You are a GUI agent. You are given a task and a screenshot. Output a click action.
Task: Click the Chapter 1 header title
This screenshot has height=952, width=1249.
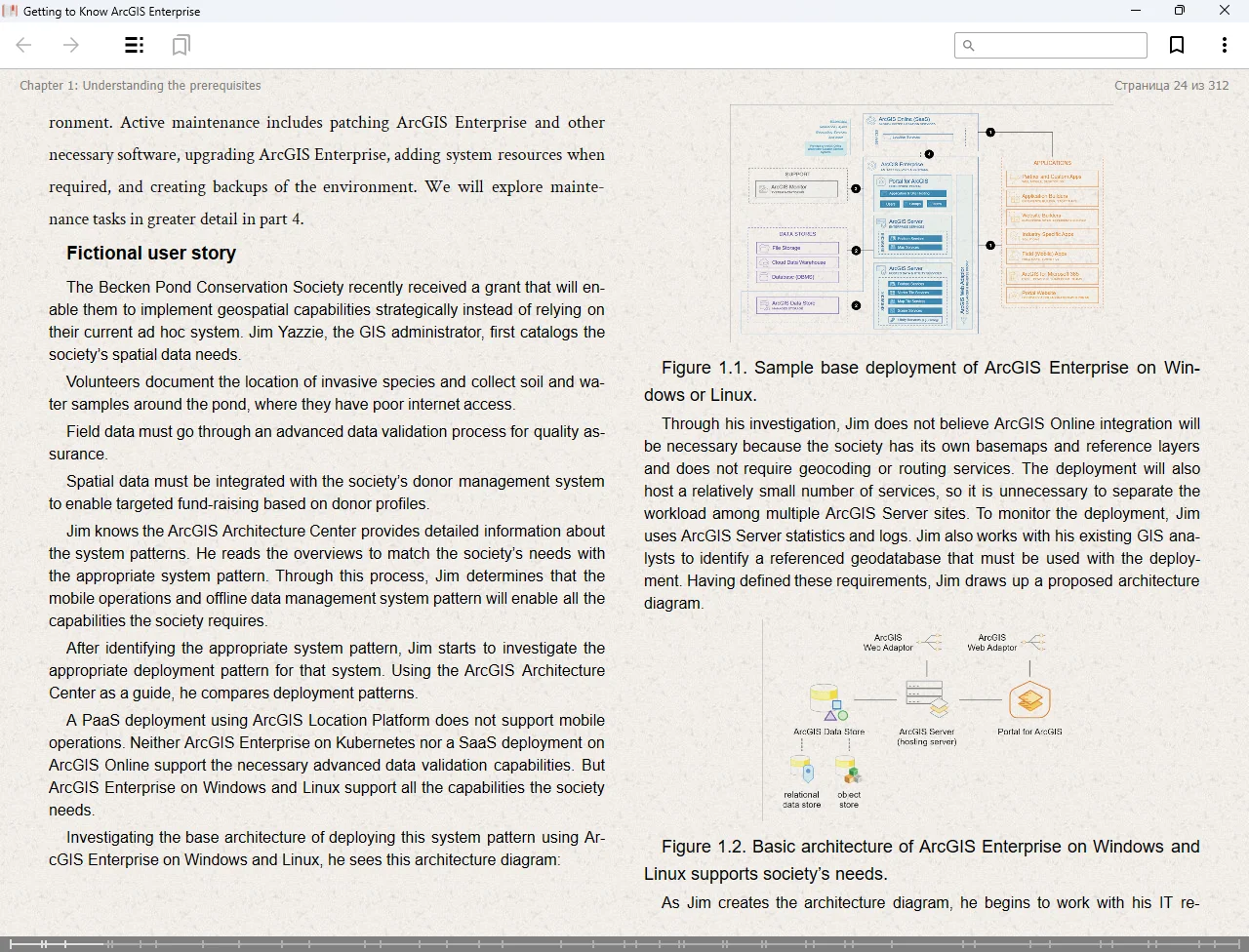(141, 86)
